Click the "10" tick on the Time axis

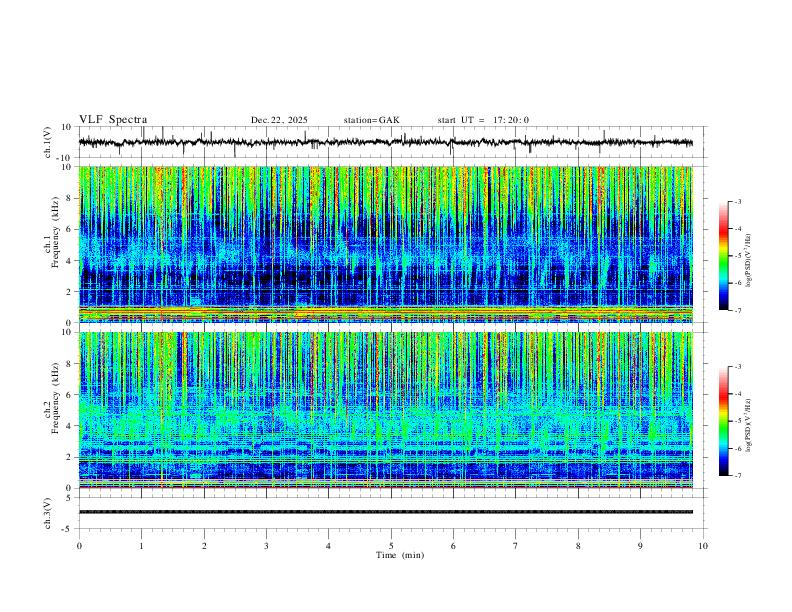(x=703, y=546)
